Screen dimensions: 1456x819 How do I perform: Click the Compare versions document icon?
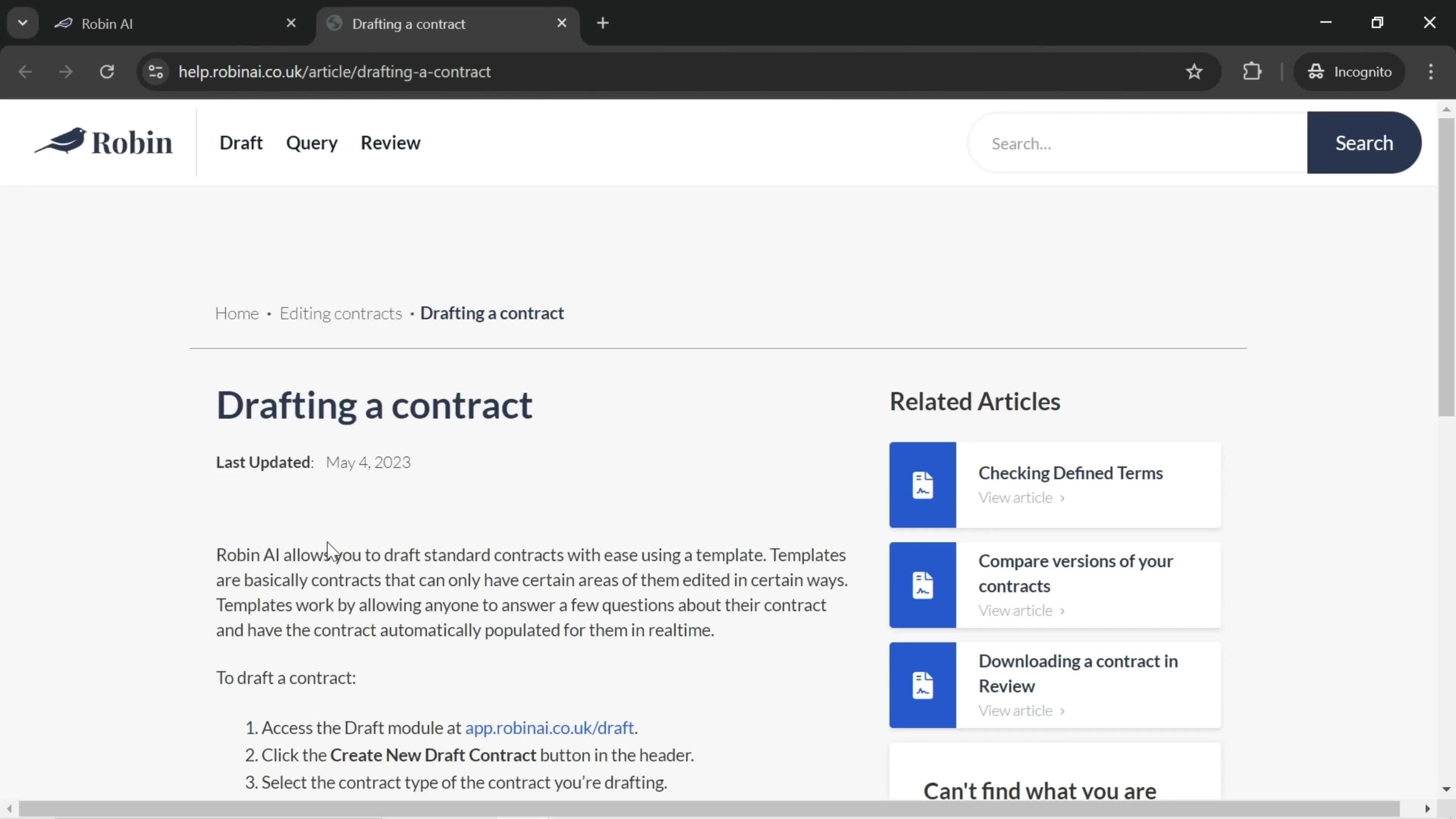tap(923, 585)
